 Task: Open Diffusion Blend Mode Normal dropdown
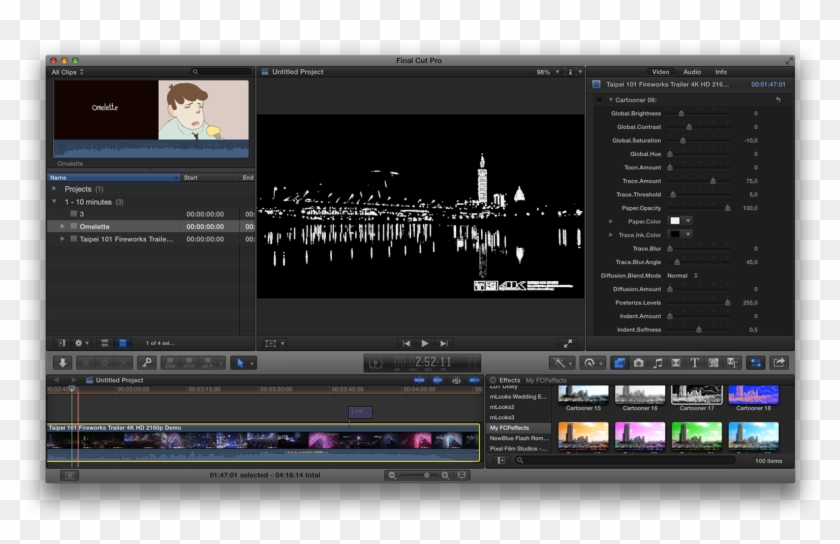[x=682, y=275]
